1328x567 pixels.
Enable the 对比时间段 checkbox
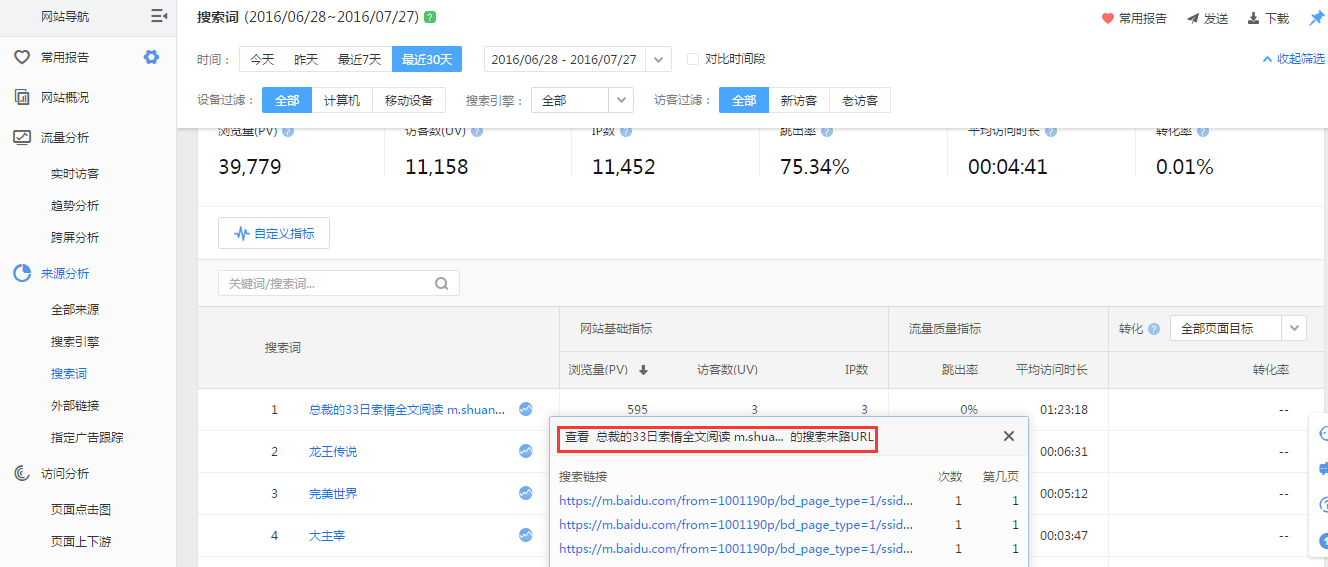[693, 59]
